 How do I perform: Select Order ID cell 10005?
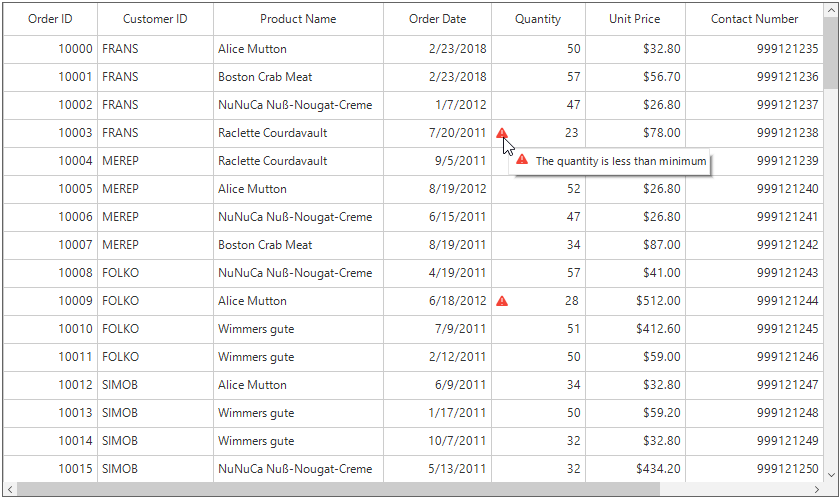tap(50, 189)
